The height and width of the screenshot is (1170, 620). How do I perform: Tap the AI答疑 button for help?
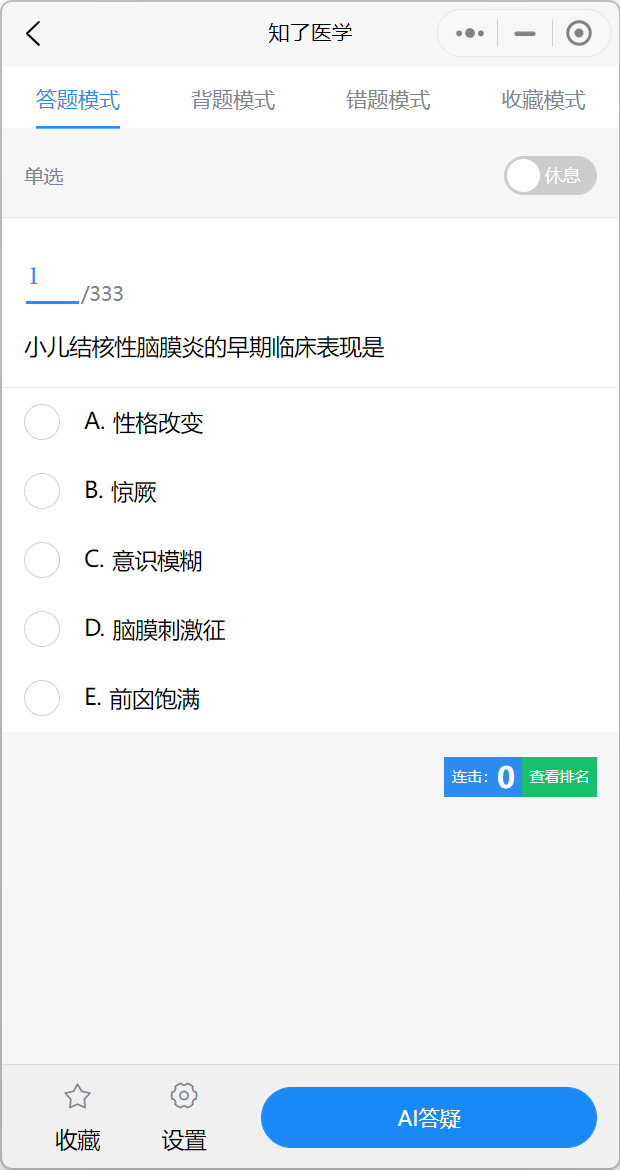pyautogui.click(x=428, y=1117)
